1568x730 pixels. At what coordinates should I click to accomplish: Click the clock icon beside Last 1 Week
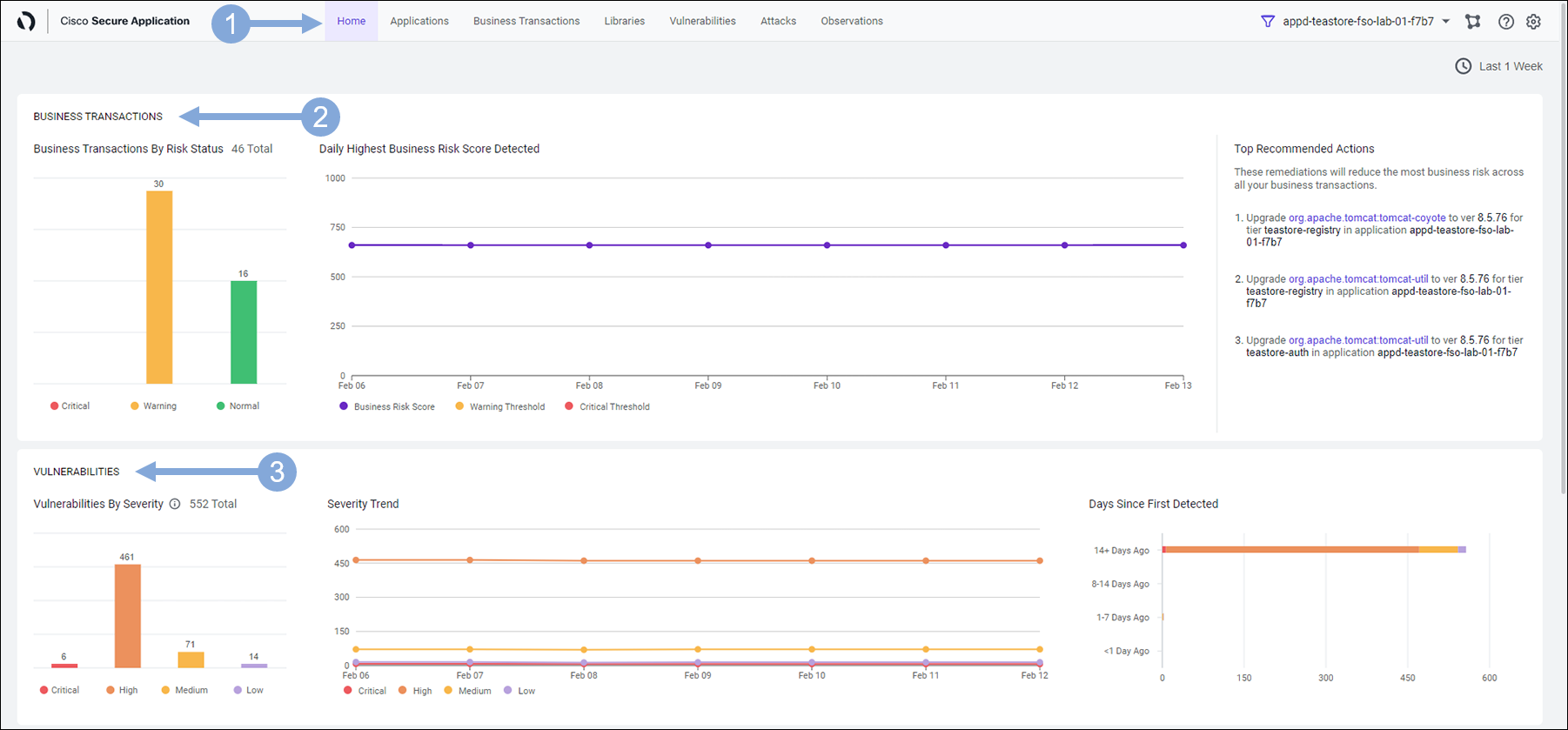pos(1464,66)
